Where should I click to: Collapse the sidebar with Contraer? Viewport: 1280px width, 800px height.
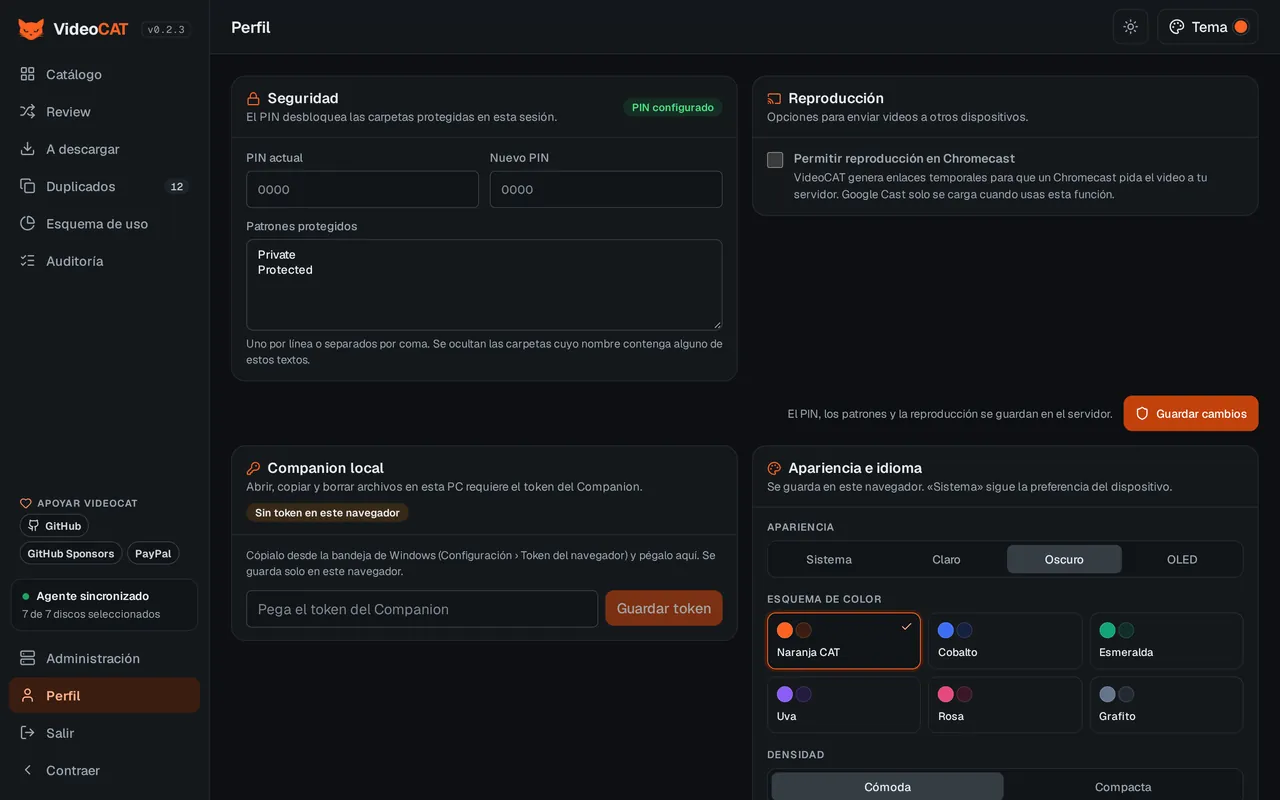(x=104, y=770)
